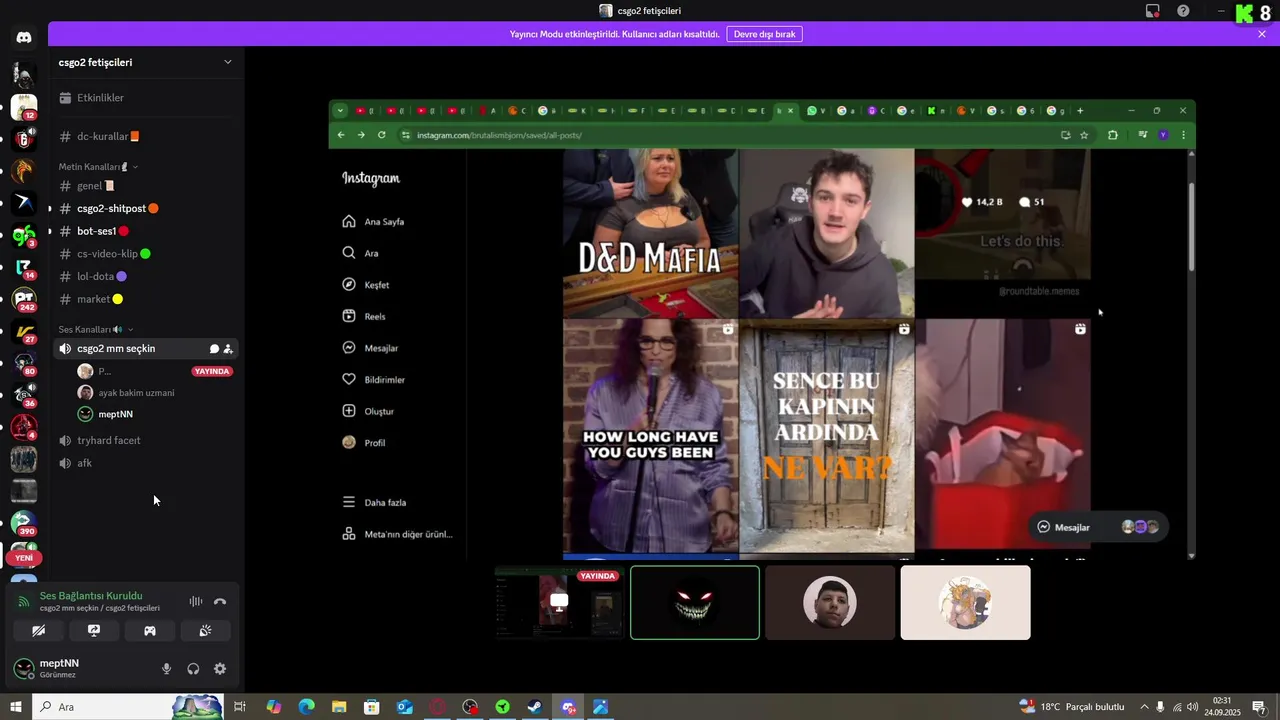This screenshot has width=1280, height=720.
Task: Open Microsoft Edge from the taskbar
Action: tap(306, 707)
